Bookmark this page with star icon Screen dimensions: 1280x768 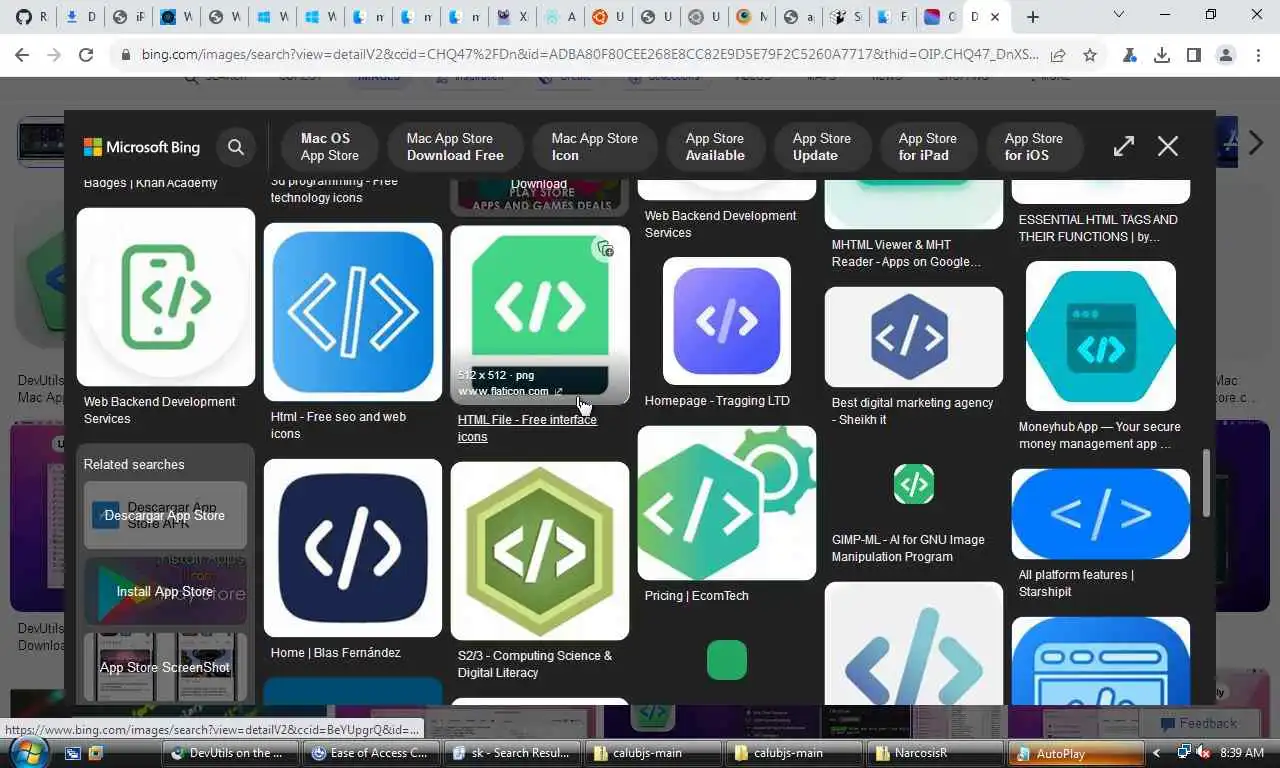pos(1090,56)
